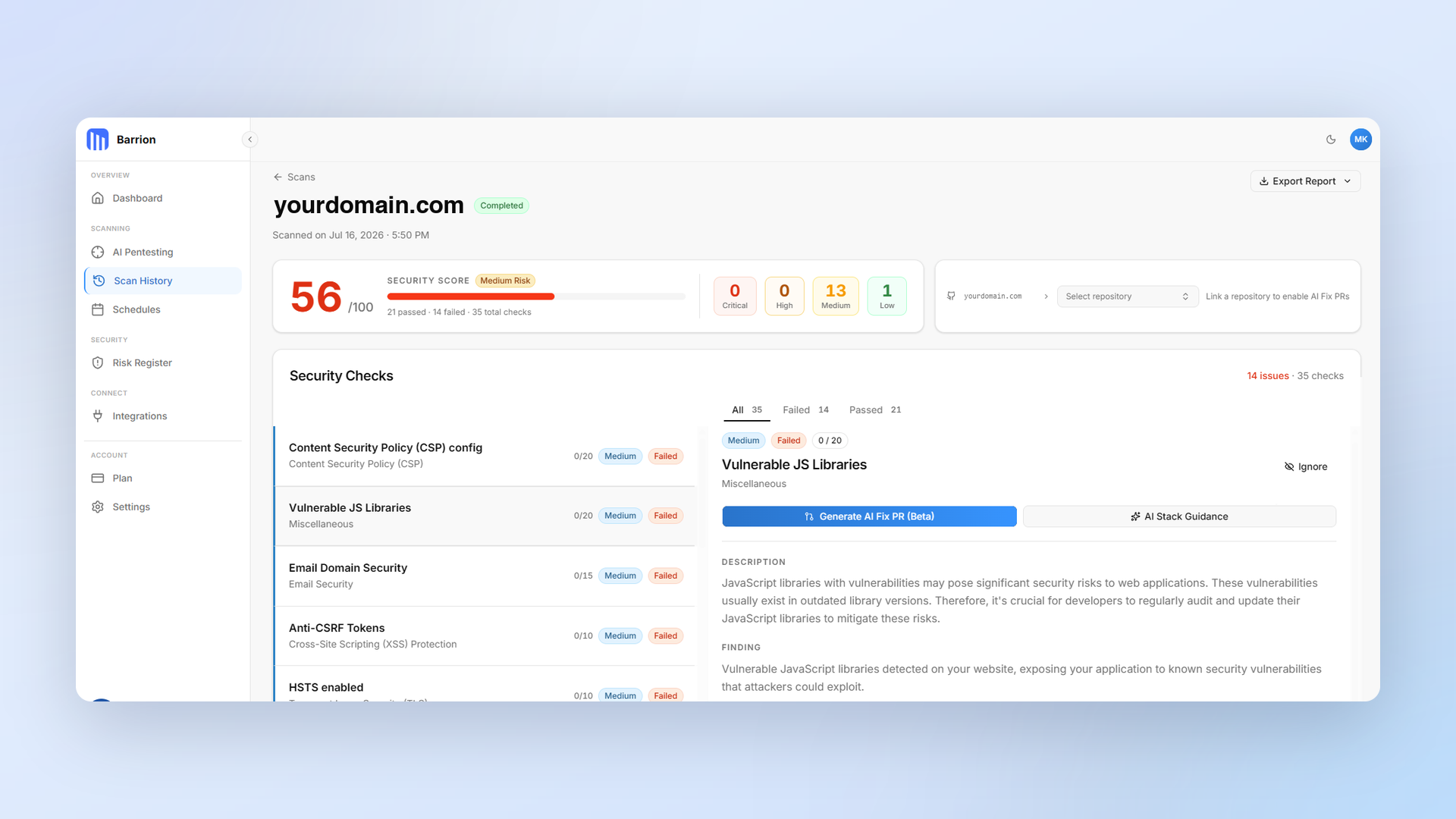This screenshot has height=819, width=1456.
Task: Open the Select repository dropdown
Action: [1127, 297]
